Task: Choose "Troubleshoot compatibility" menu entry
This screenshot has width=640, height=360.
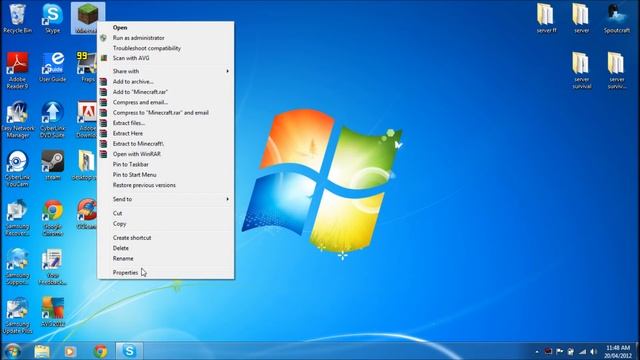Action: (x=166, y=48)
